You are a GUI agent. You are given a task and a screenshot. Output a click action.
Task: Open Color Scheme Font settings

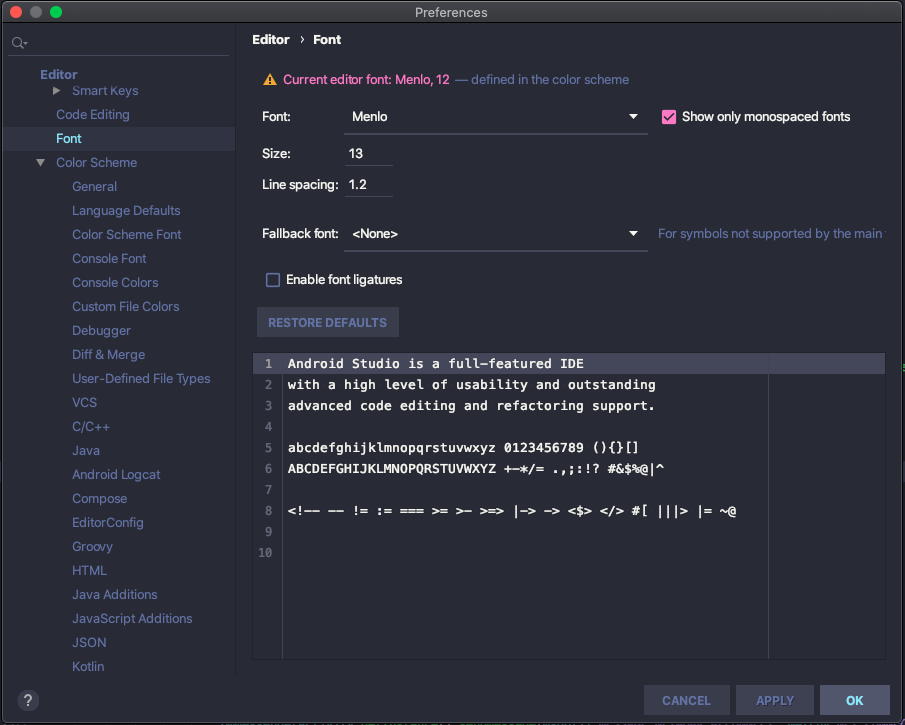tap(126, 234)
